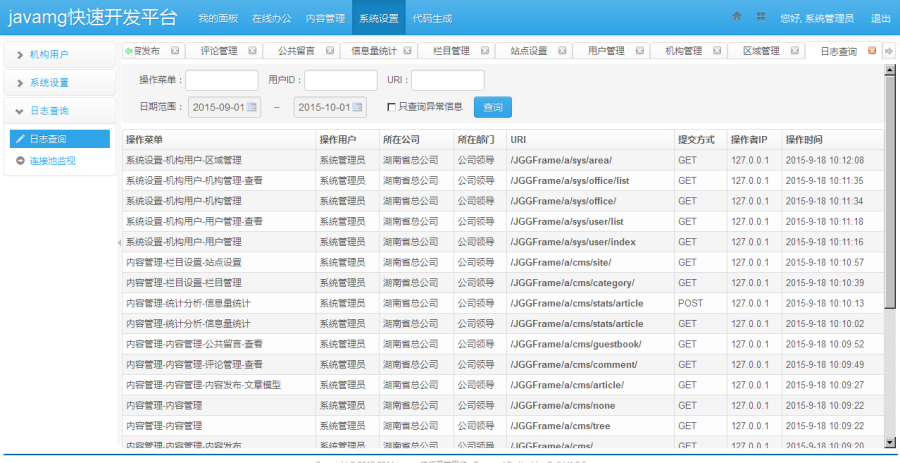Close the 用户管理 tab
The height and width of the screenshot is (463, 900).
click(x=640, y=50)
